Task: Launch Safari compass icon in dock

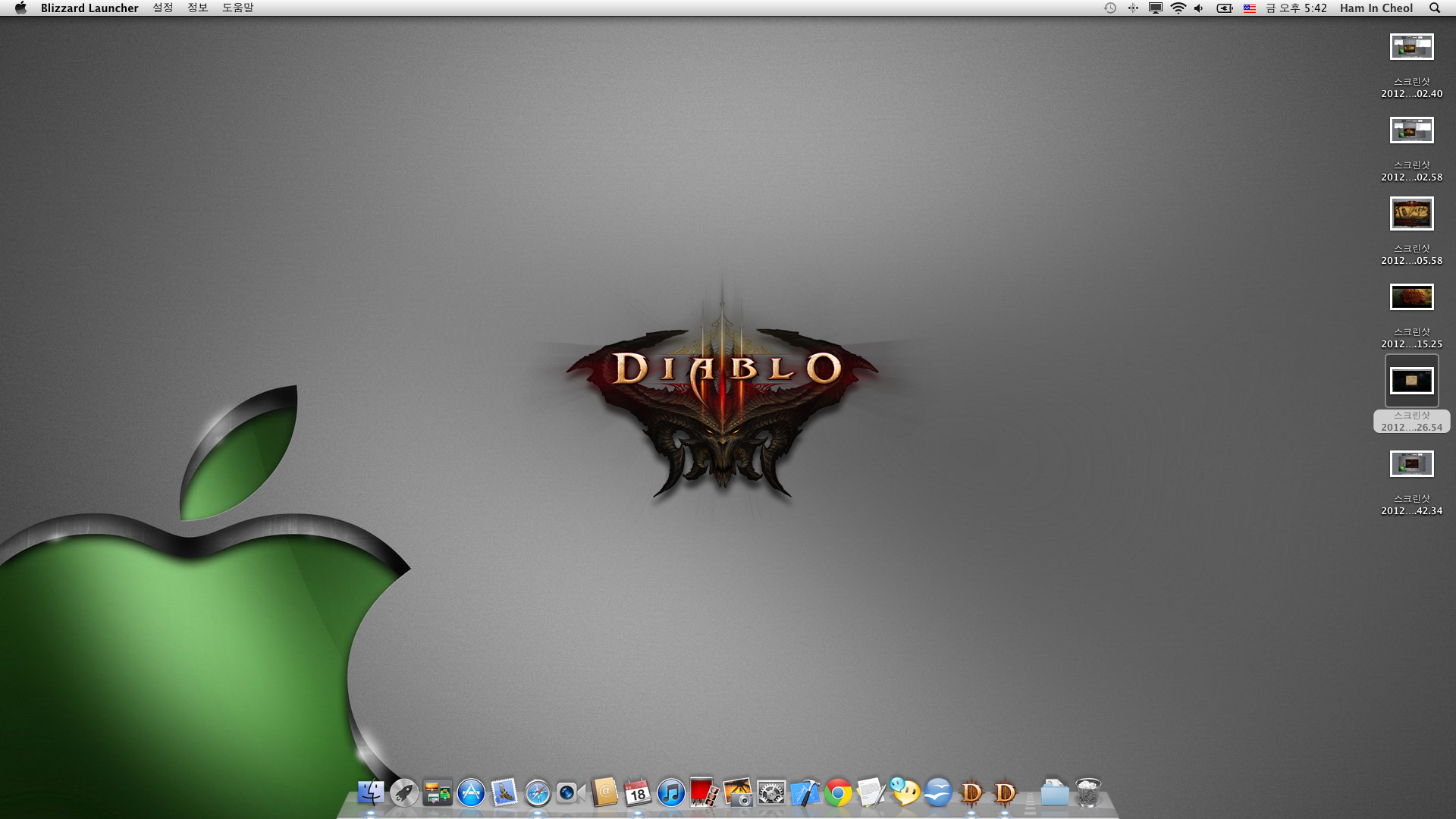Action: click(538, 792)
